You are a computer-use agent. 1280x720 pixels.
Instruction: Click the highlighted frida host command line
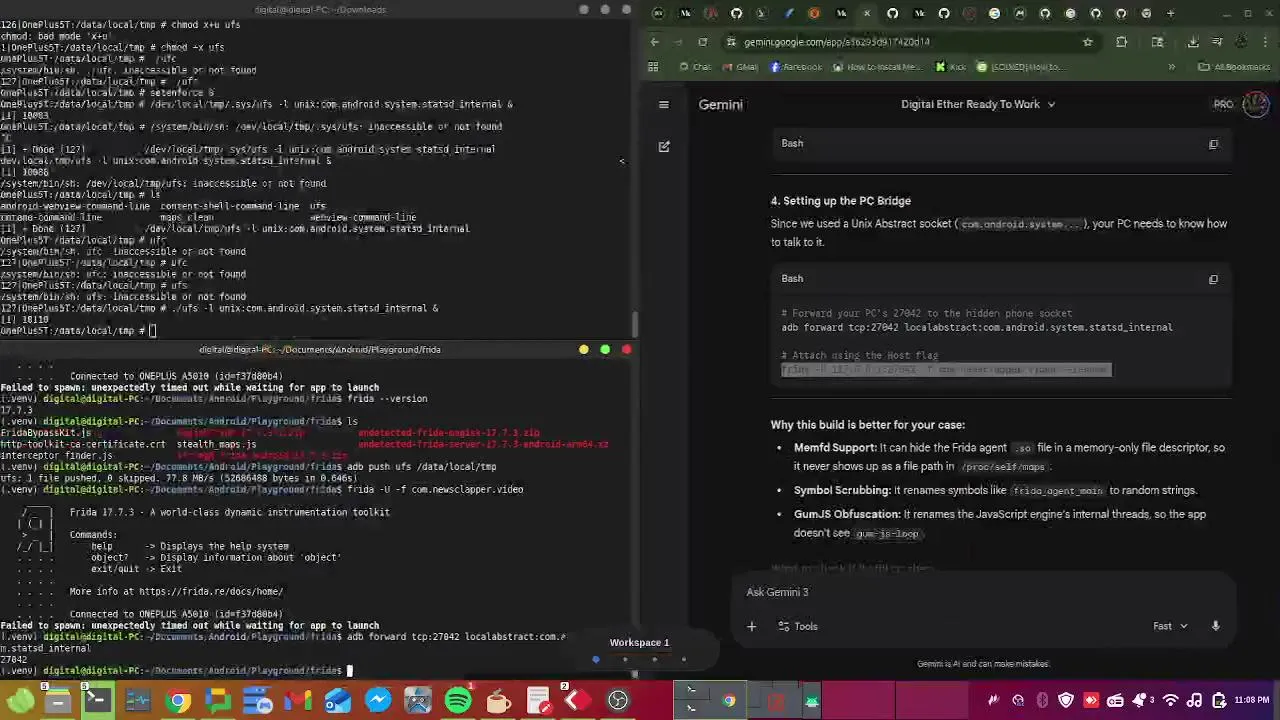pos(946,370)
